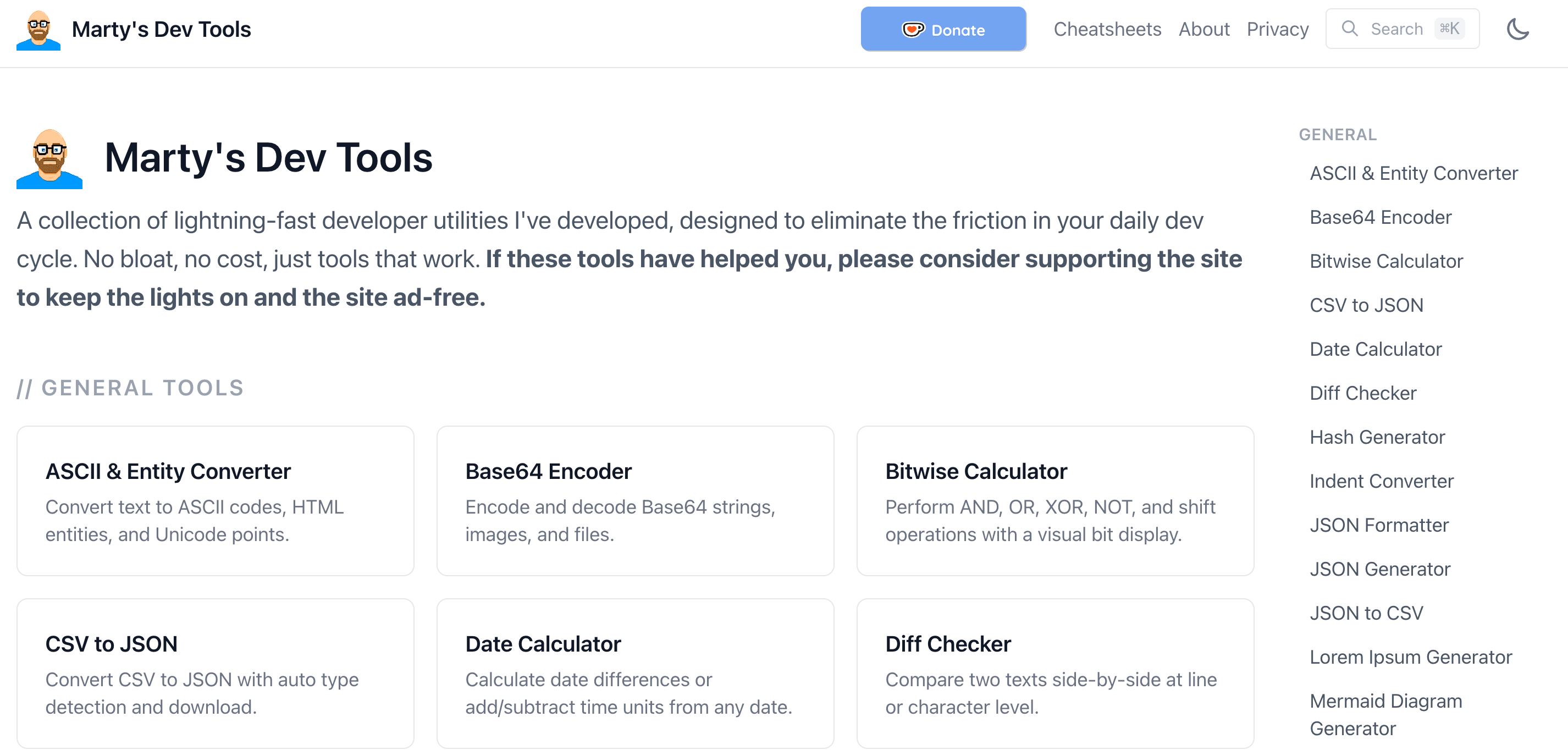Open the ASCII & Entity Converter card
Screen dimensions: 1568x750
tap(216, 500)
